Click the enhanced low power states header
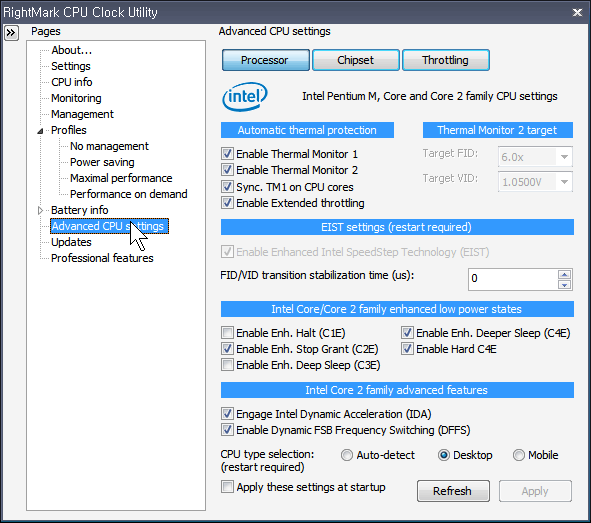This screenshot has height=523, width=591. [397, 309]
